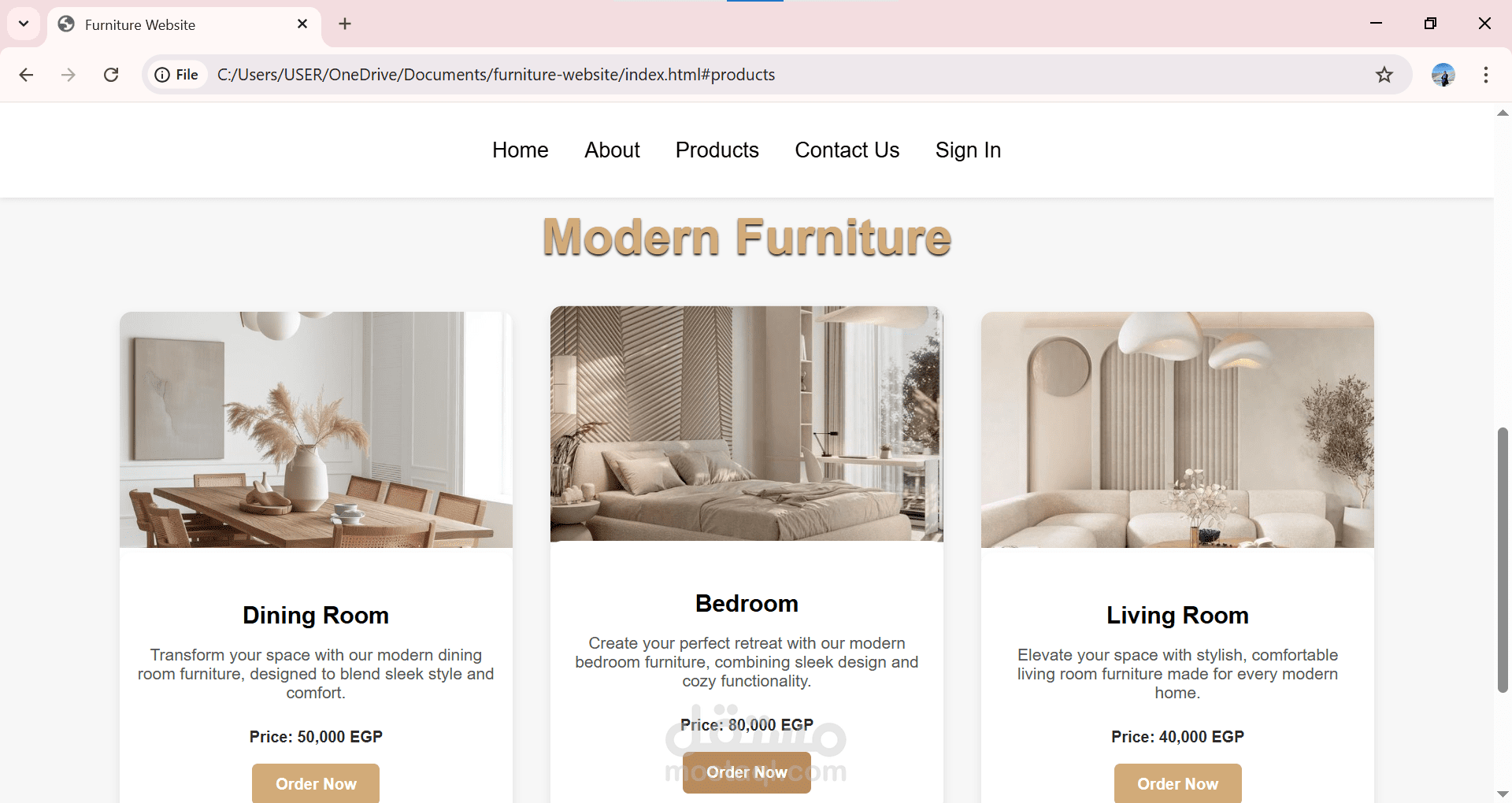The image size is (1512, 803).
Task: Click the browser forward arrow
Action: pos(69,75)
